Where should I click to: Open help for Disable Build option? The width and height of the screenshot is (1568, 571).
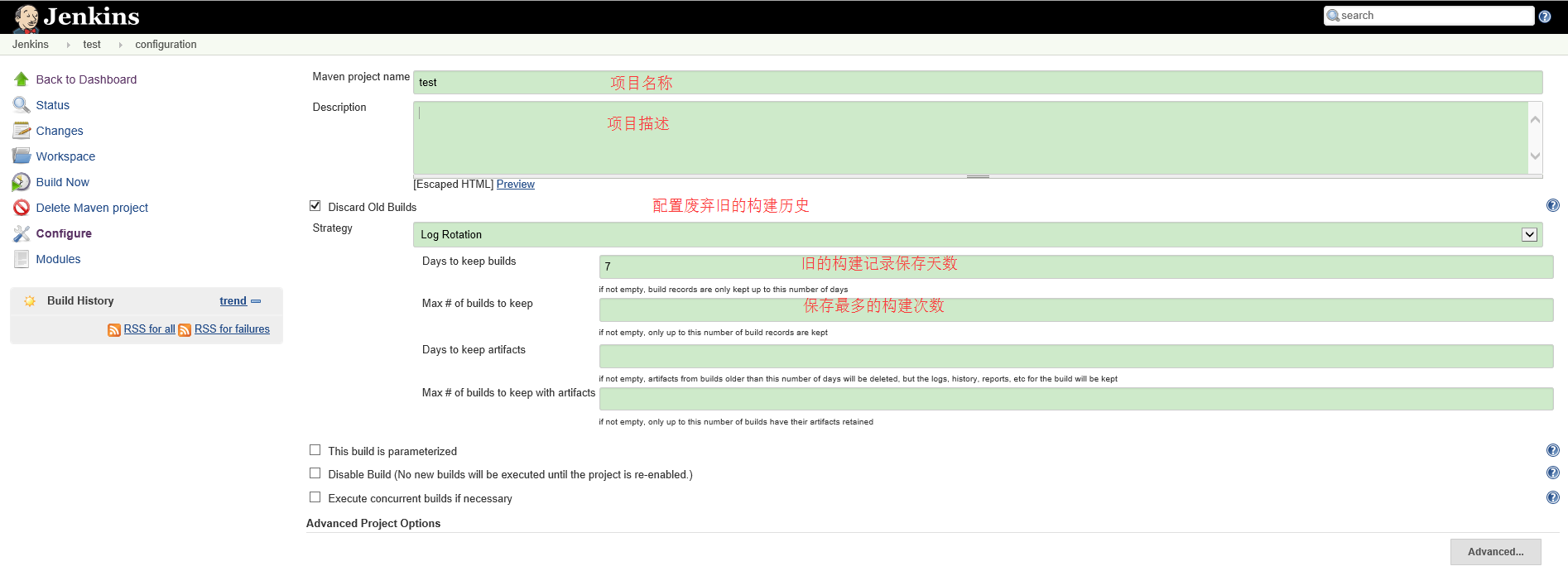pos(1553,473)
